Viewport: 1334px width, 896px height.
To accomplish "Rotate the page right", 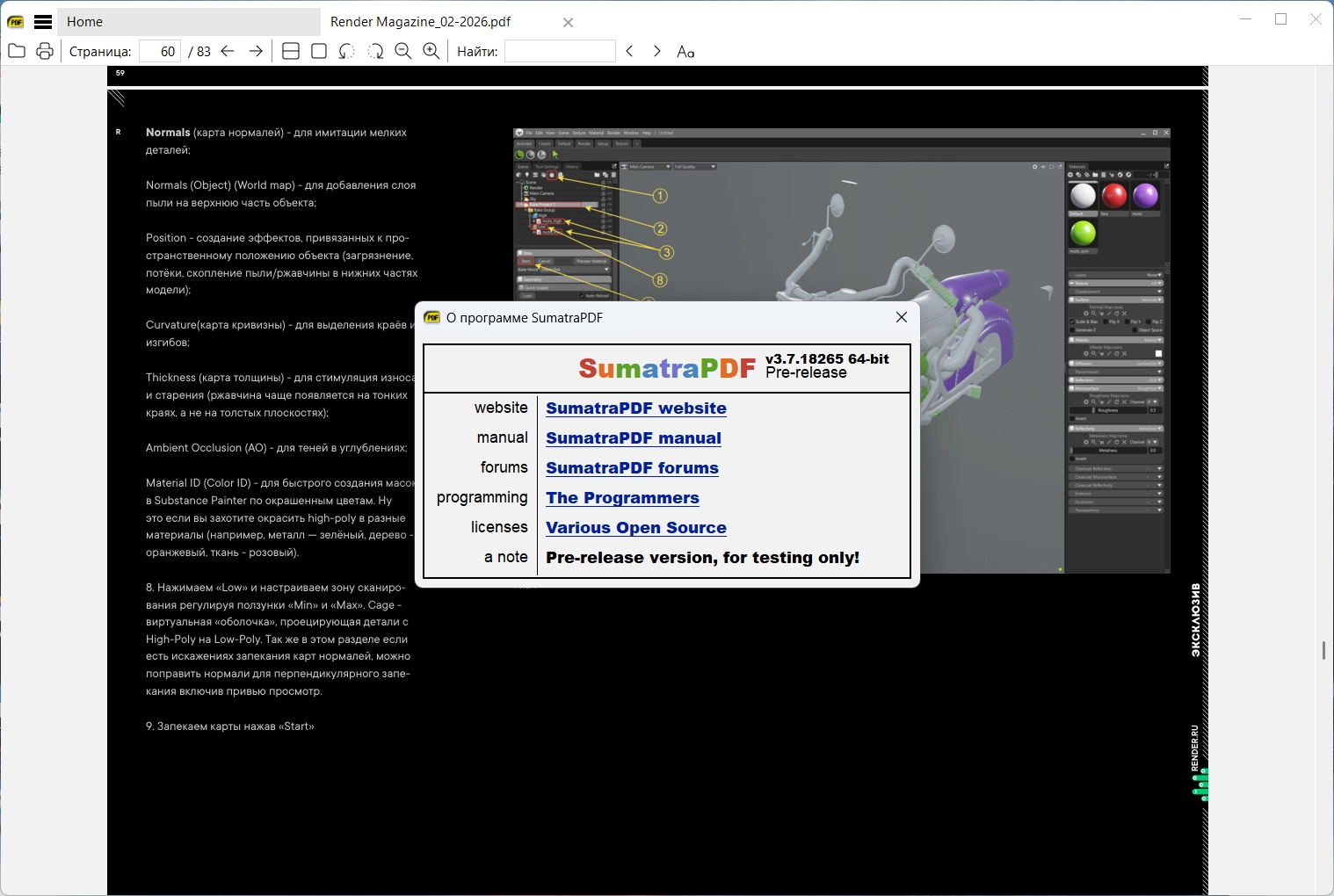I will [x=375, y=51].
